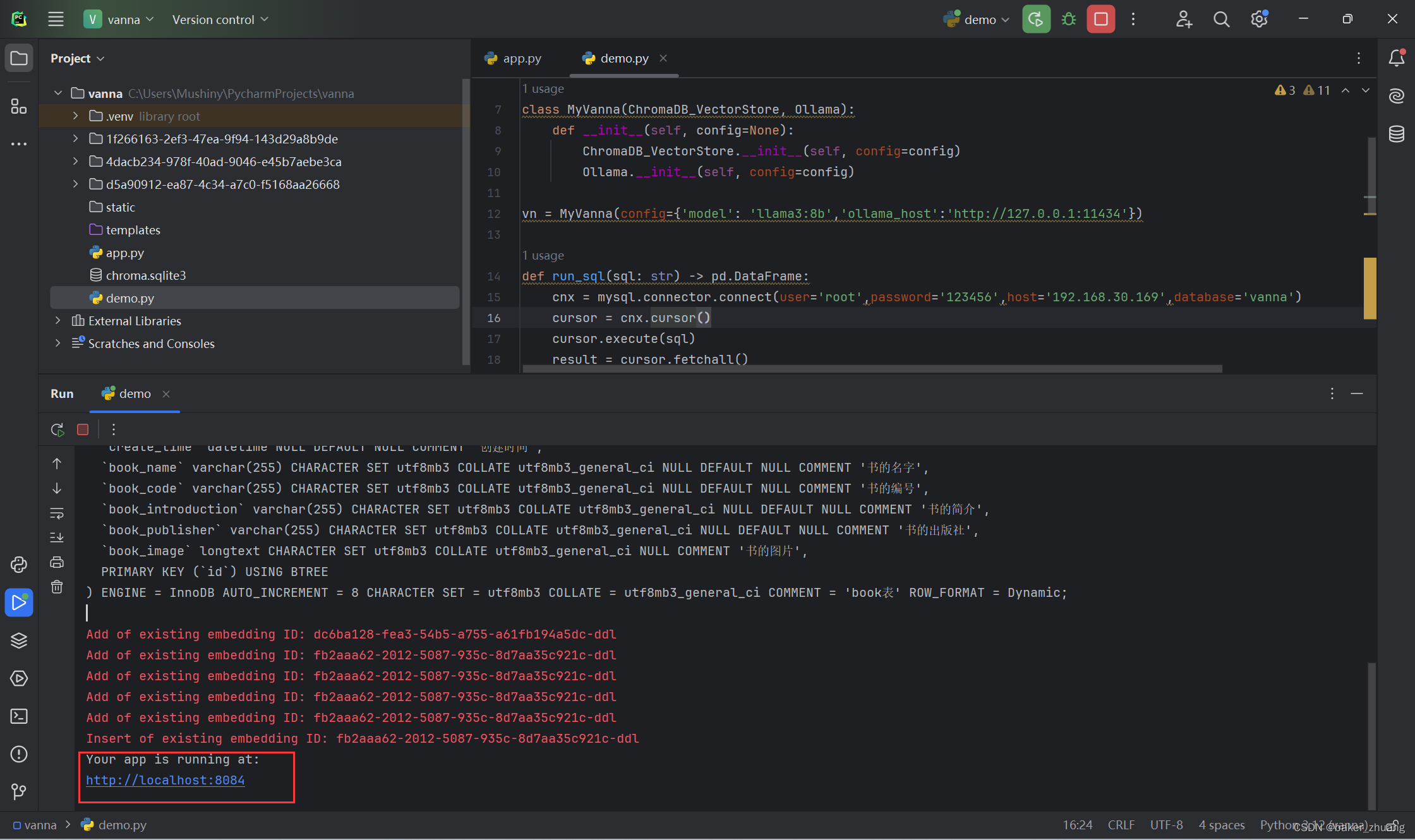Image resolution: width=1415 pixels, height=840 pixels.
Task: Open the http://localhost:8084 link
Action: click(x=165, y=780)
